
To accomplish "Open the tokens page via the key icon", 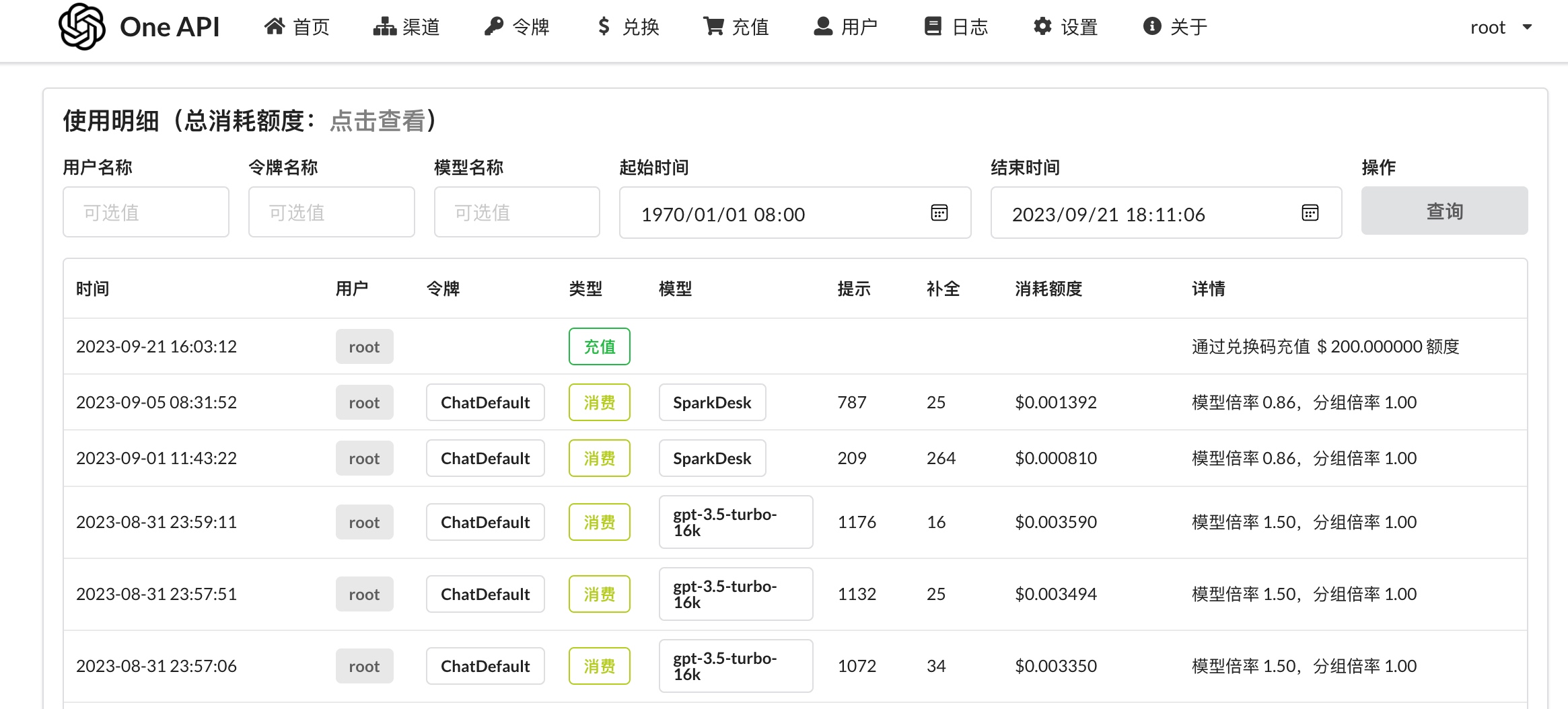I will pyautogui.click(x=494, y=26).
